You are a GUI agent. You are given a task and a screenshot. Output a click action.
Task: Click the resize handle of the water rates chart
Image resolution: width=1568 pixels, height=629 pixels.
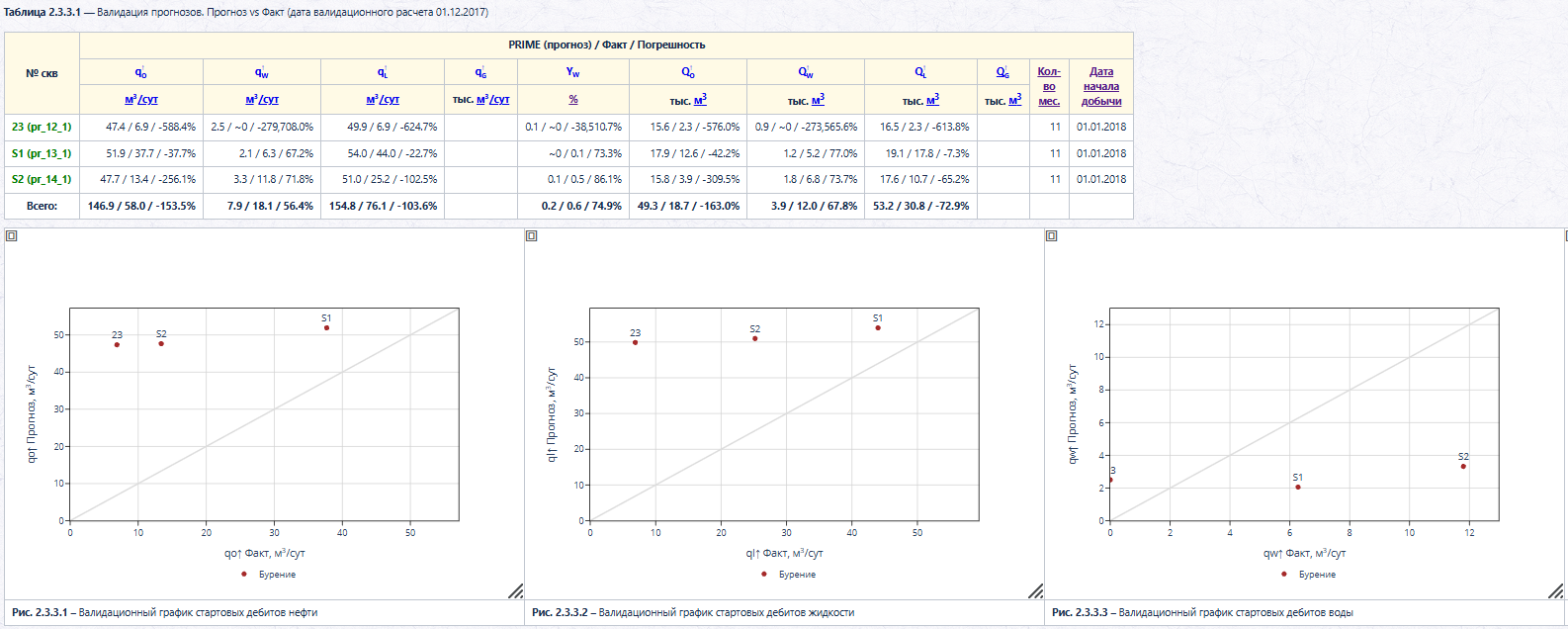(1556, 591)
